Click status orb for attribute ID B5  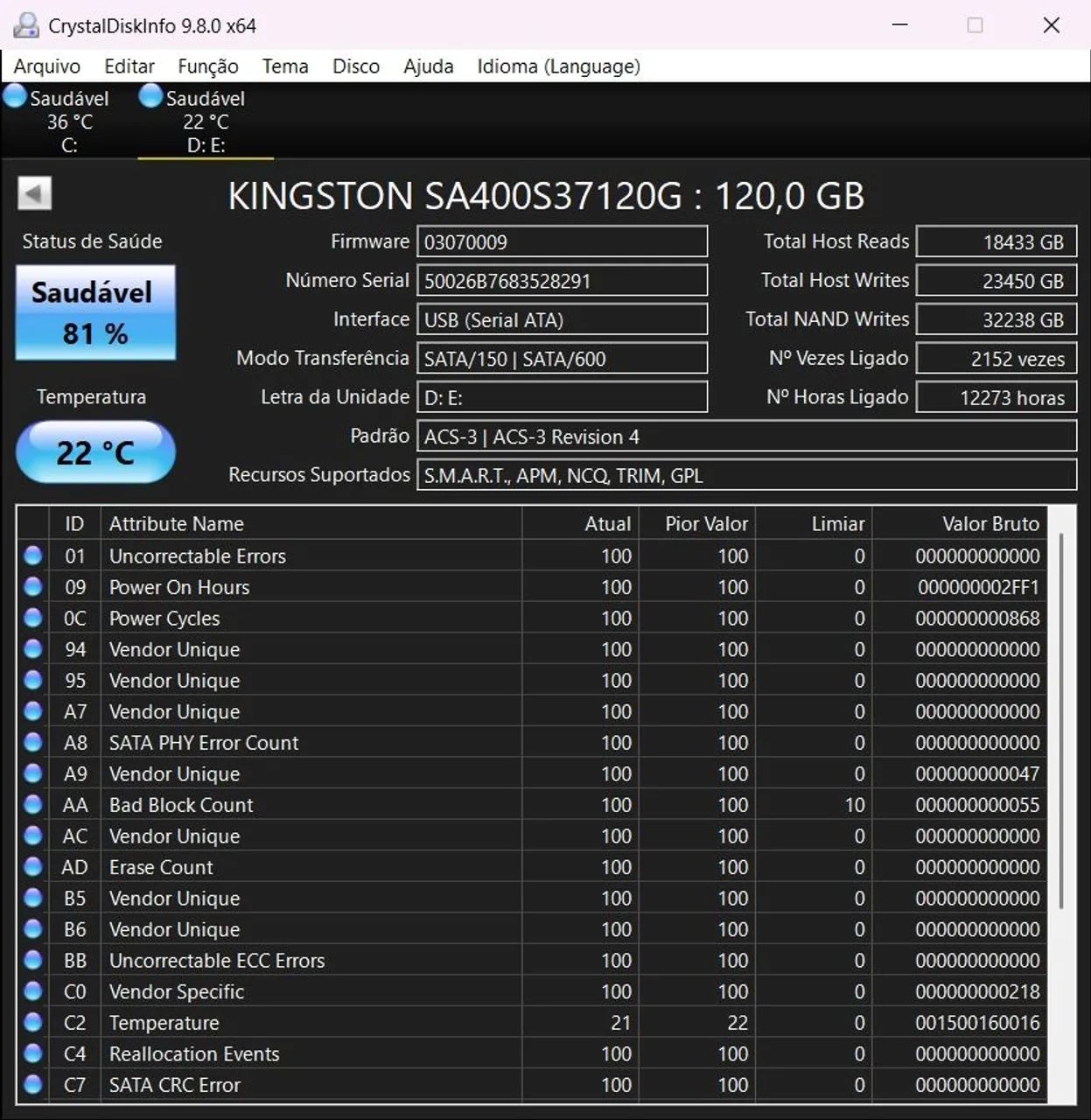(33, 898)
